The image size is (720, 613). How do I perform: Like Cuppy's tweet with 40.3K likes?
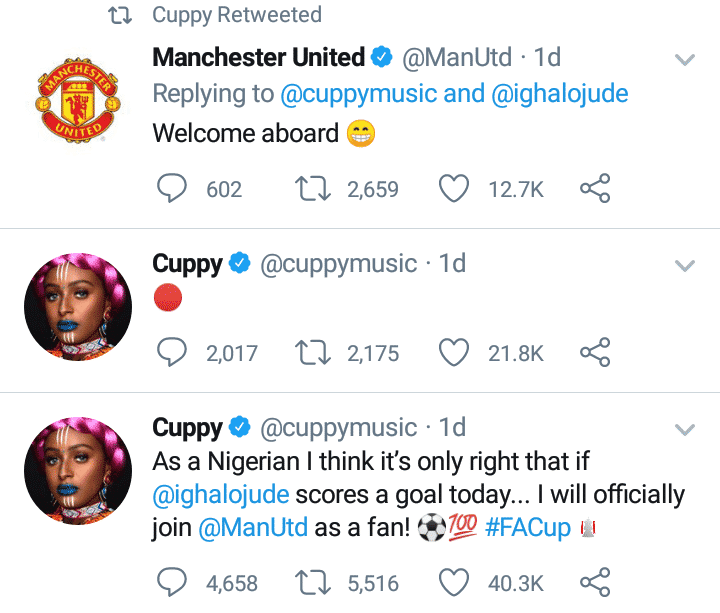point(455,581)
